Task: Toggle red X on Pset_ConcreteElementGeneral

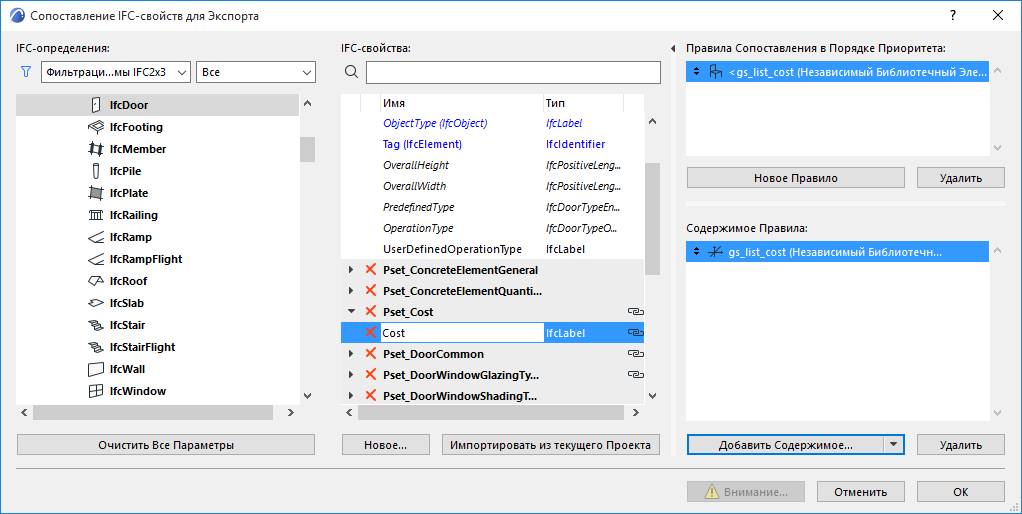Action: click(371, 270)
